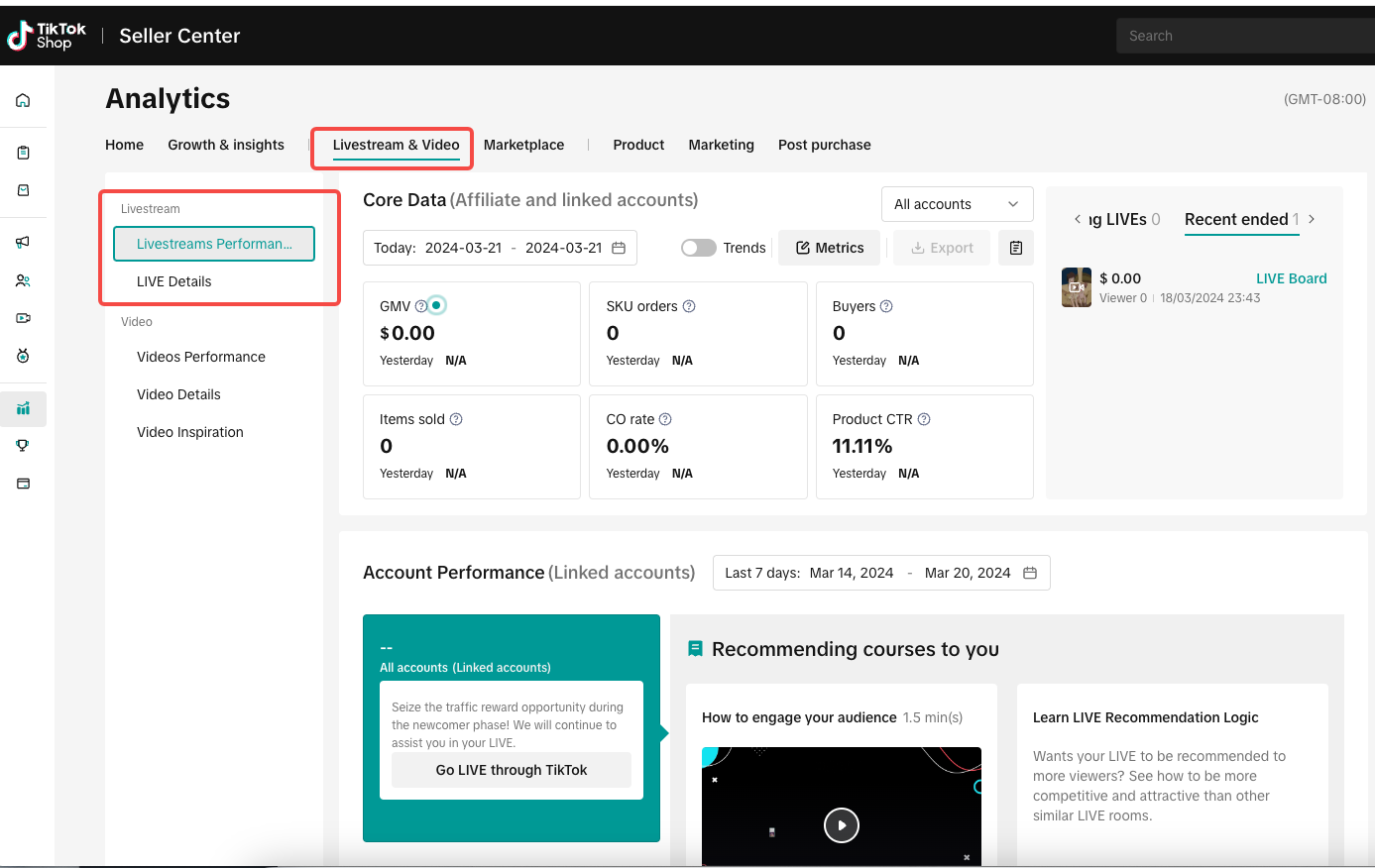1375x868 pixels.
Task: Expand the All accounts dropdown
Action: tap(956, 204)
